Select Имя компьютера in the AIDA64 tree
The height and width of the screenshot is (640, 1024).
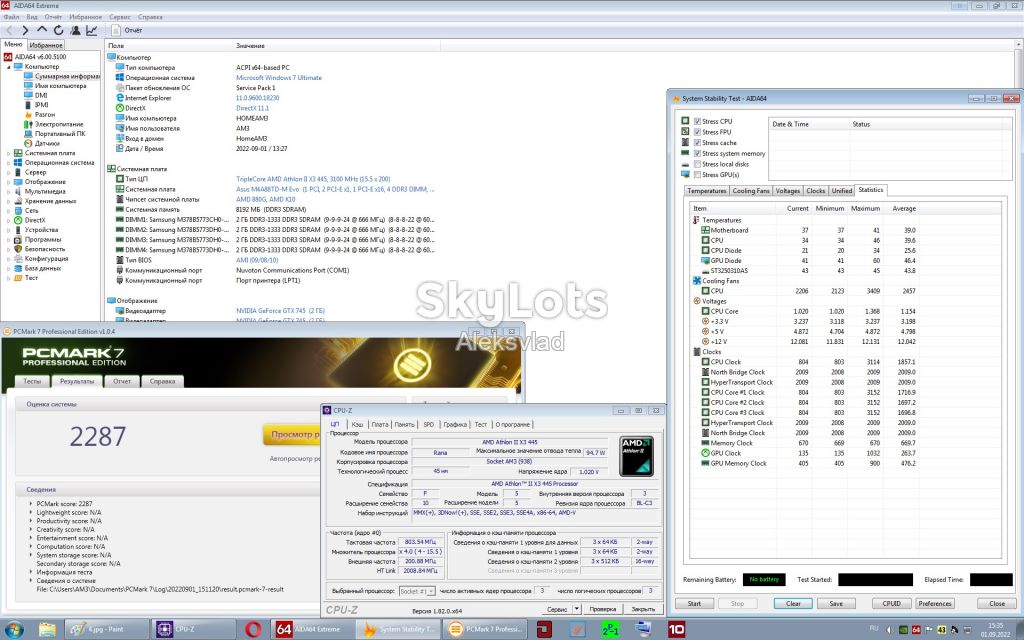coord(55,86)
